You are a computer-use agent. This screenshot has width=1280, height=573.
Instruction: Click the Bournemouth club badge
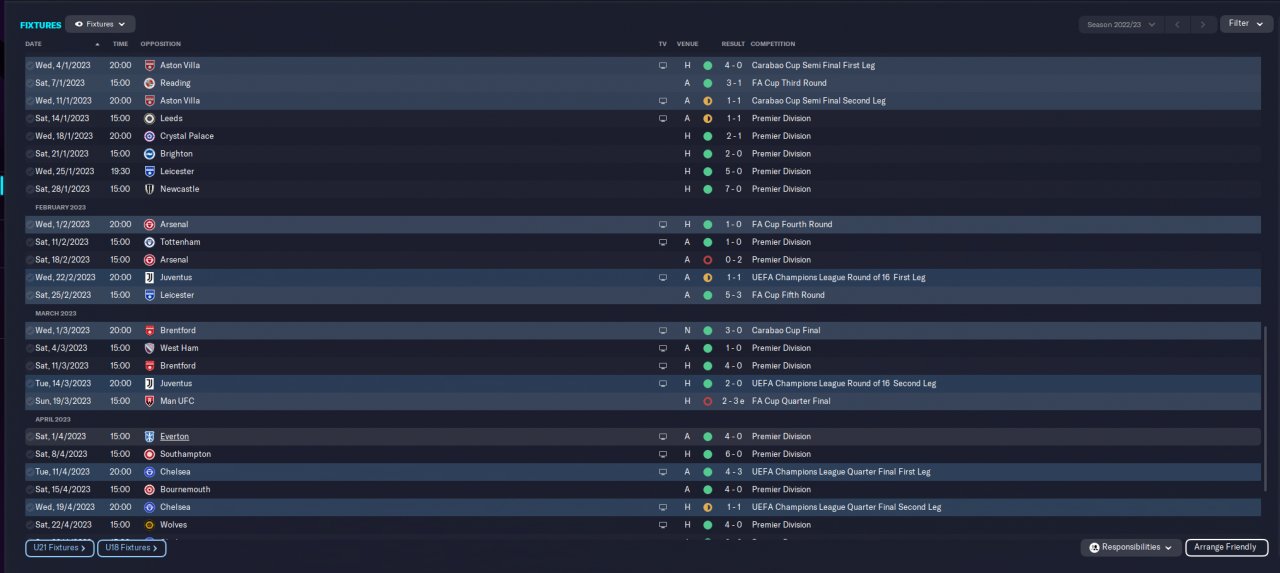click(x=149, y=489)
